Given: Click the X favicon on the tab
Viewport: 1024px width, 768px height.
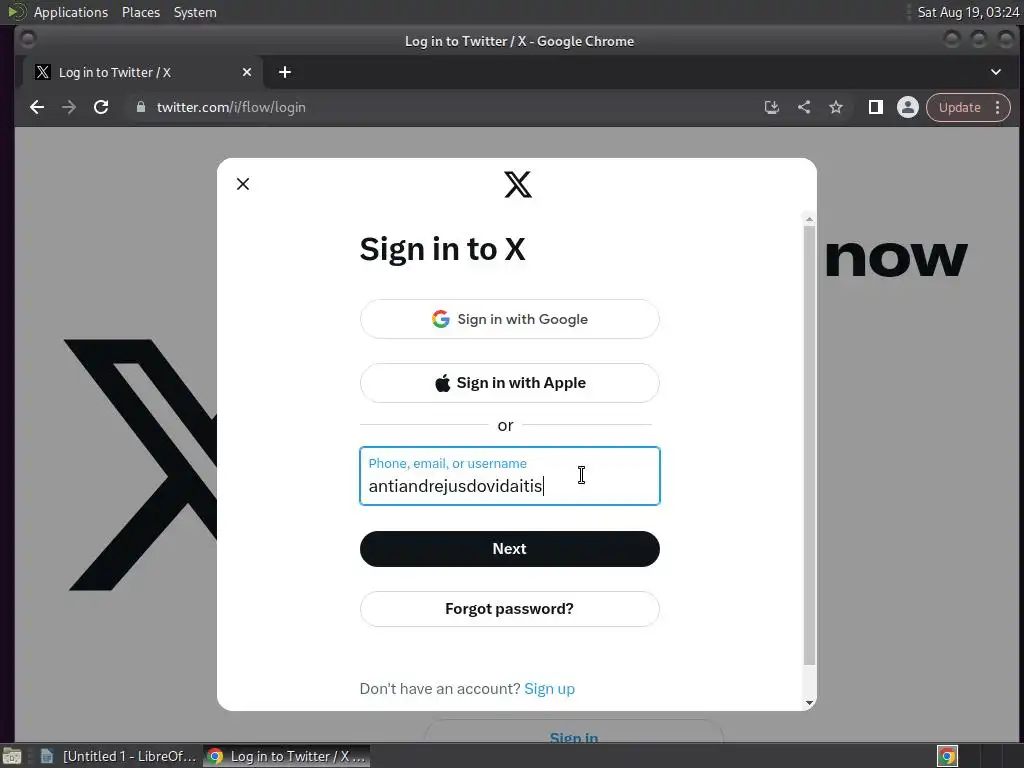Looking at the screenshot, I should click(x=42, y=72).
